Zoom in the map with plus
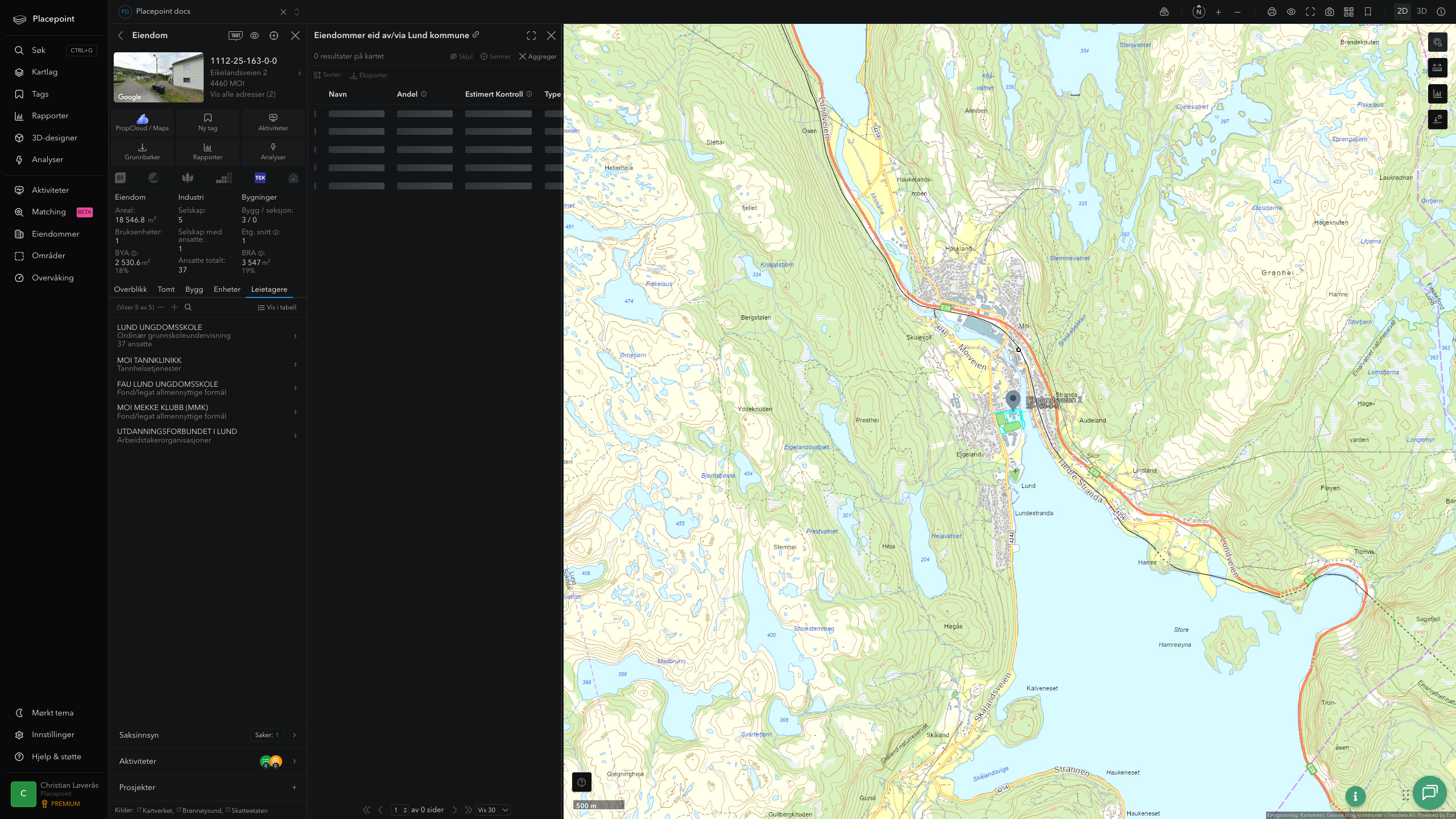The height and width of the screenshot is (819, 1456). tap(1218, 12)
